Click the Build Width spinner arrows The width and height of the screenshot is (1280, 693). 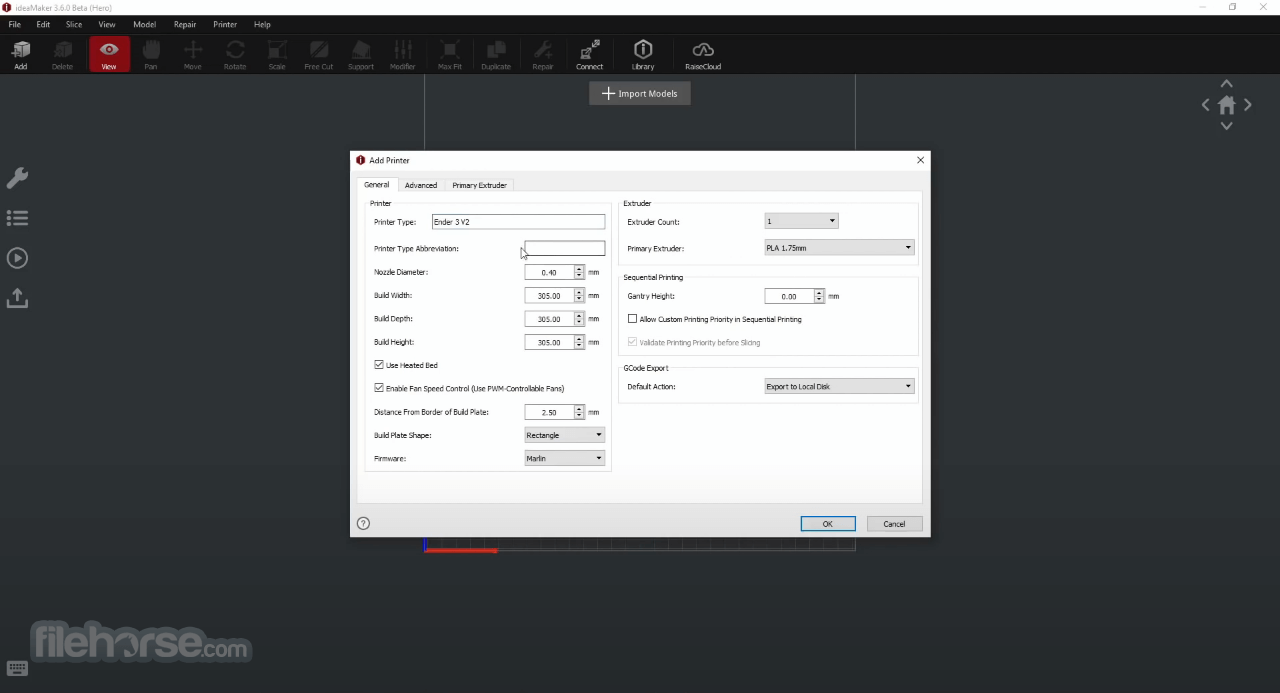pos(579,295)
